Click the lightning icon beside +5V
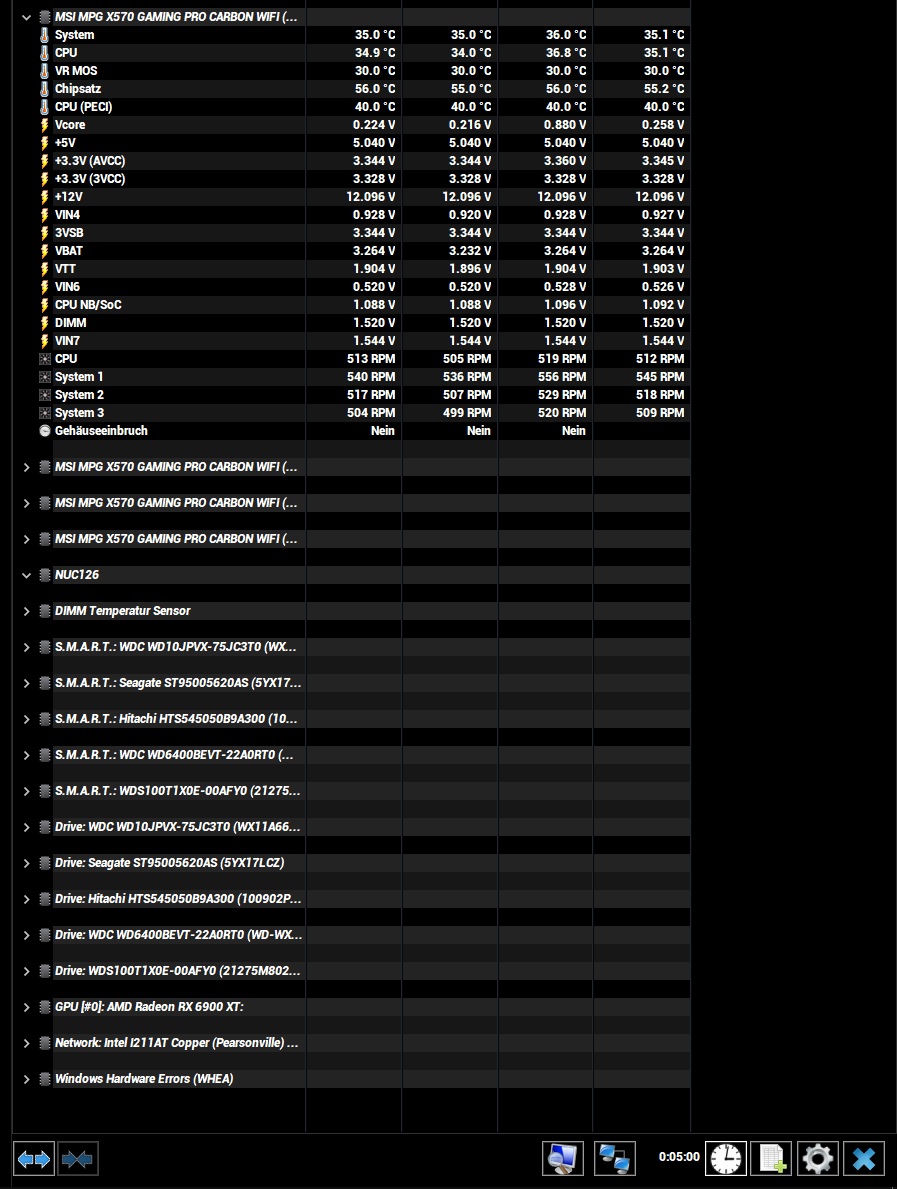Screen dimensions: 897x1189 coord(45,143)
